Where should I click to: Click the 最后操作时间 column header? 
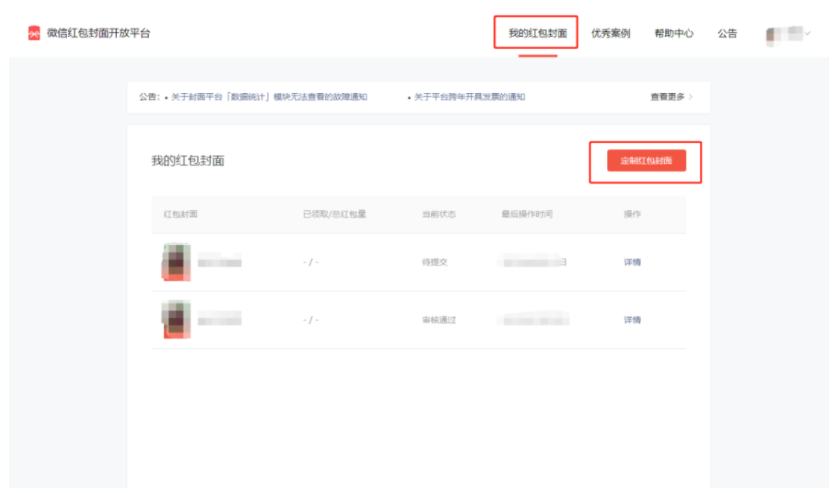(527, 214)
